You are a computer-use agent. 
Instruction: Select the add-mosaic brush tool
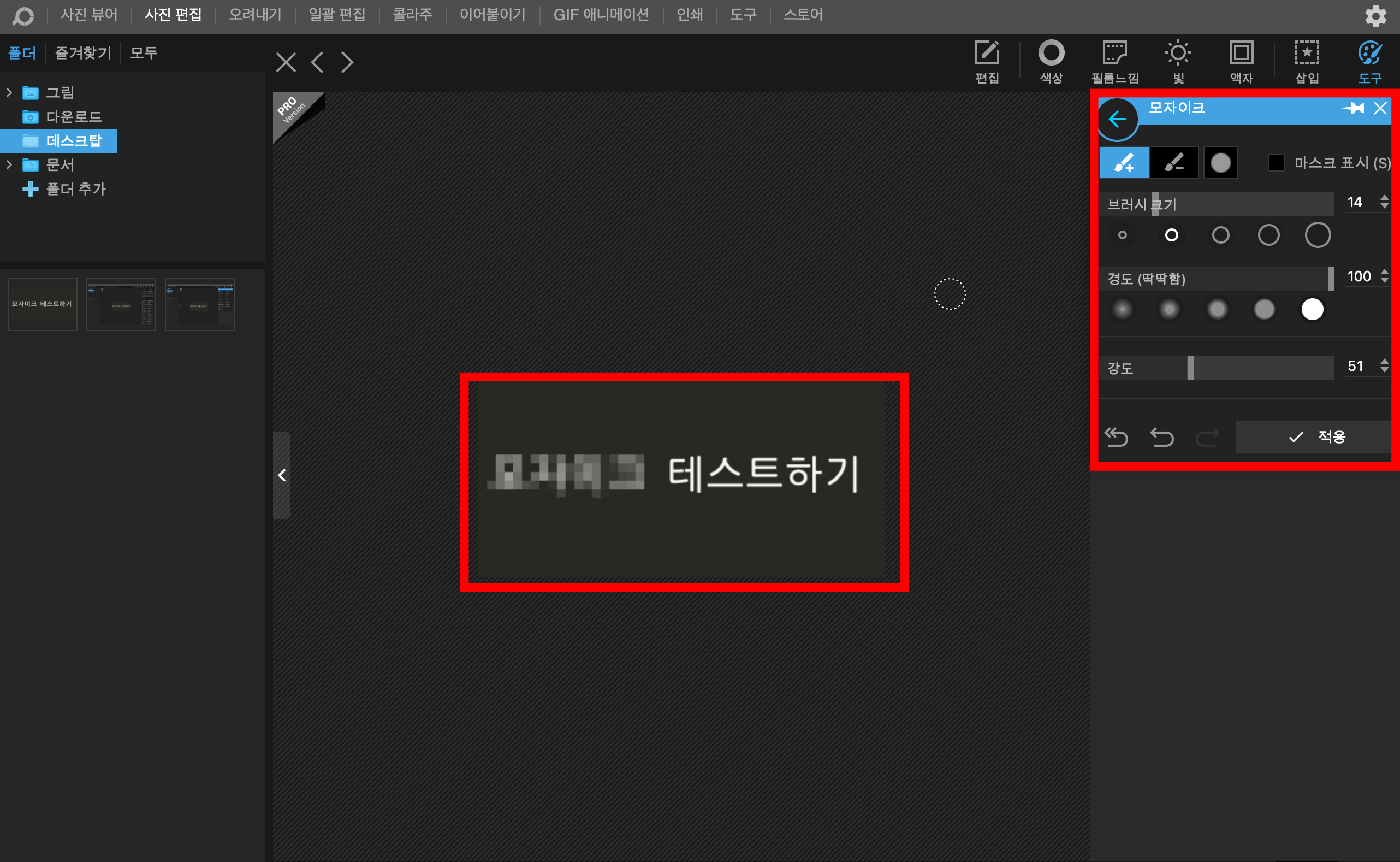coord(1123,163)
